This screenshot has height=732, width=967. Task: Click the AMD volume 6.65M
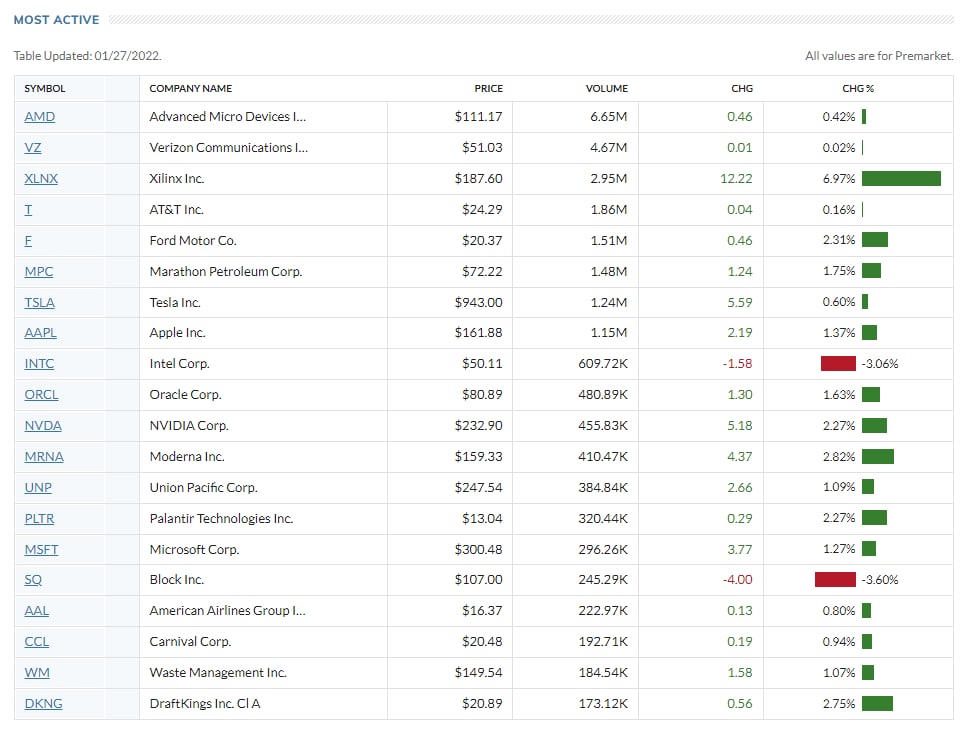pyautogui.click(x=609, y=117)
